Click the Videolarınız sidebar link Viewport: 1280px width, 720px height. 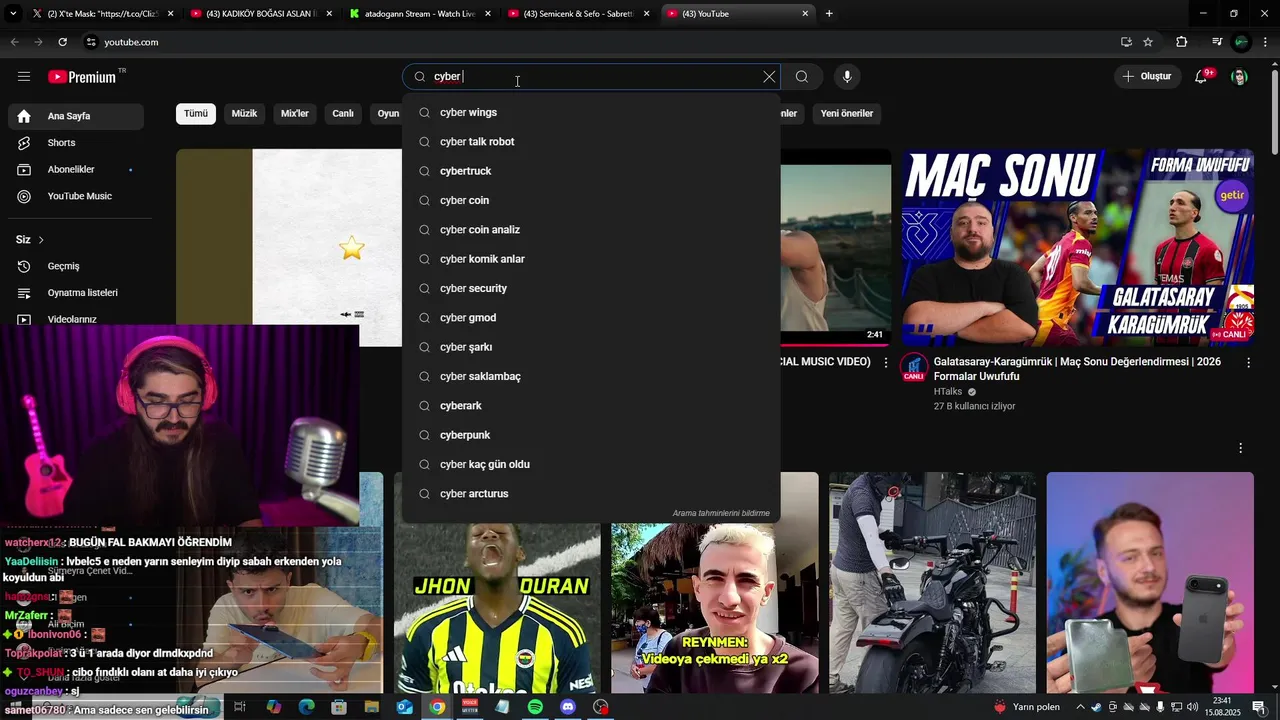click(72, 319)
